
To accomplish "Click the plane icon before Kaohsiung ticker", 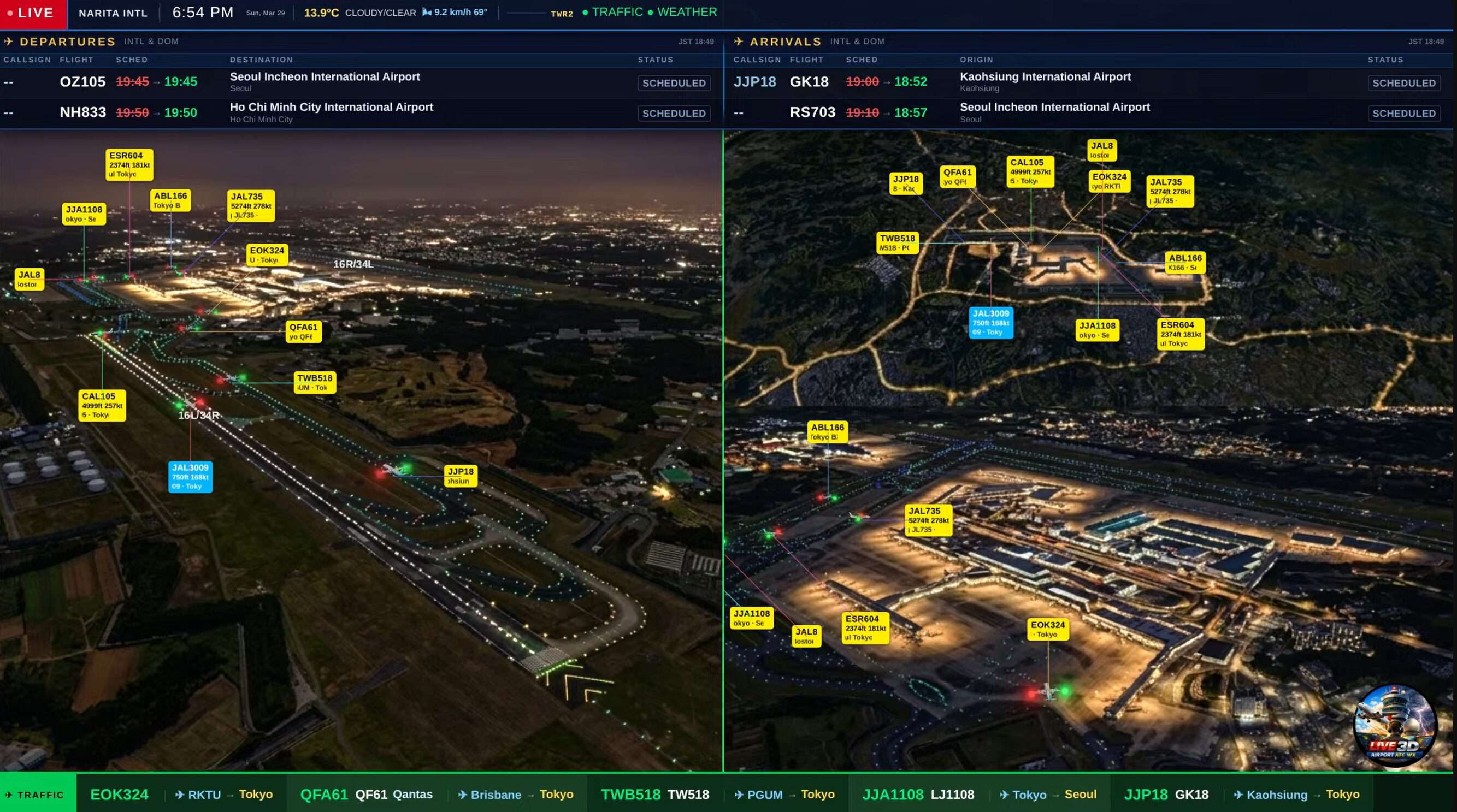I will coord(1238,795).
